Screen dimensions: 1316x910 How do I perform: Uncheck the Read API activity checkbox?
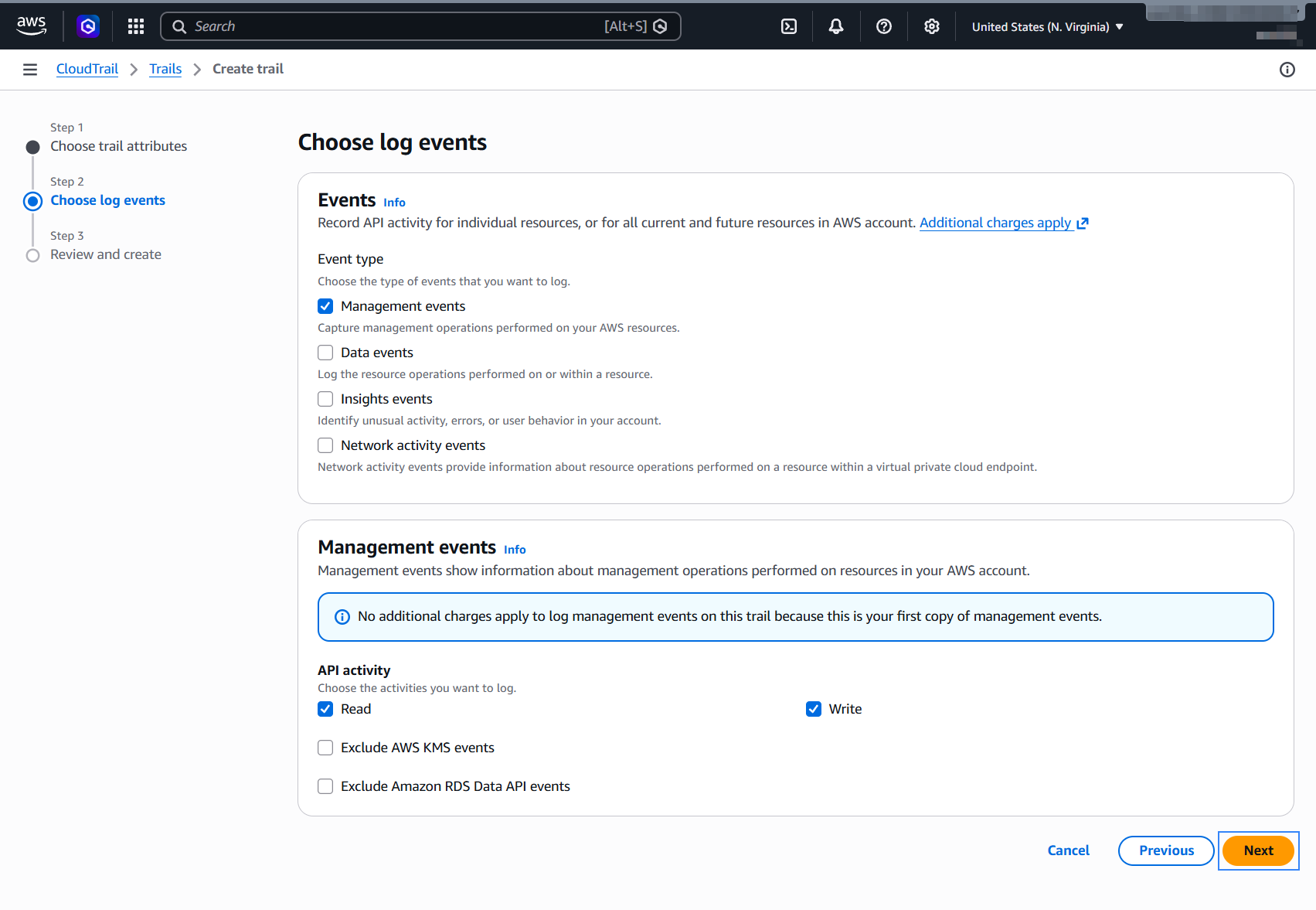[x=325, y=709]
